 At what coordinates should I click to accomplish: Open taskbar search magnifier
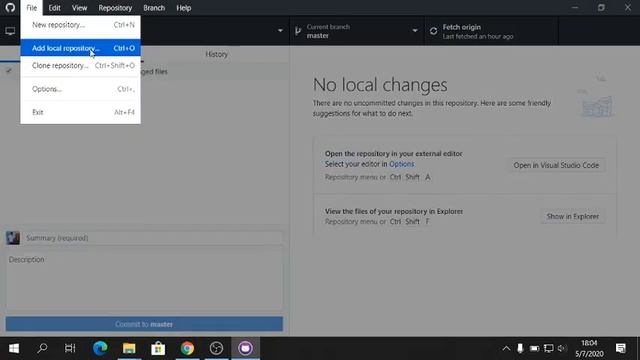[x=42, y=348]
